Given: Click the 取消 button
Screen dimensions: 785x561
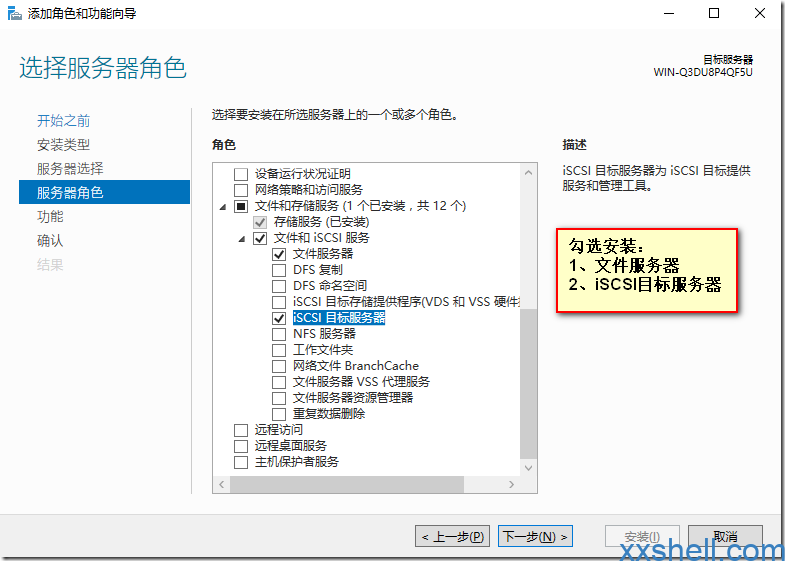Looking at the screenshot, I should (x=725, y=536).
